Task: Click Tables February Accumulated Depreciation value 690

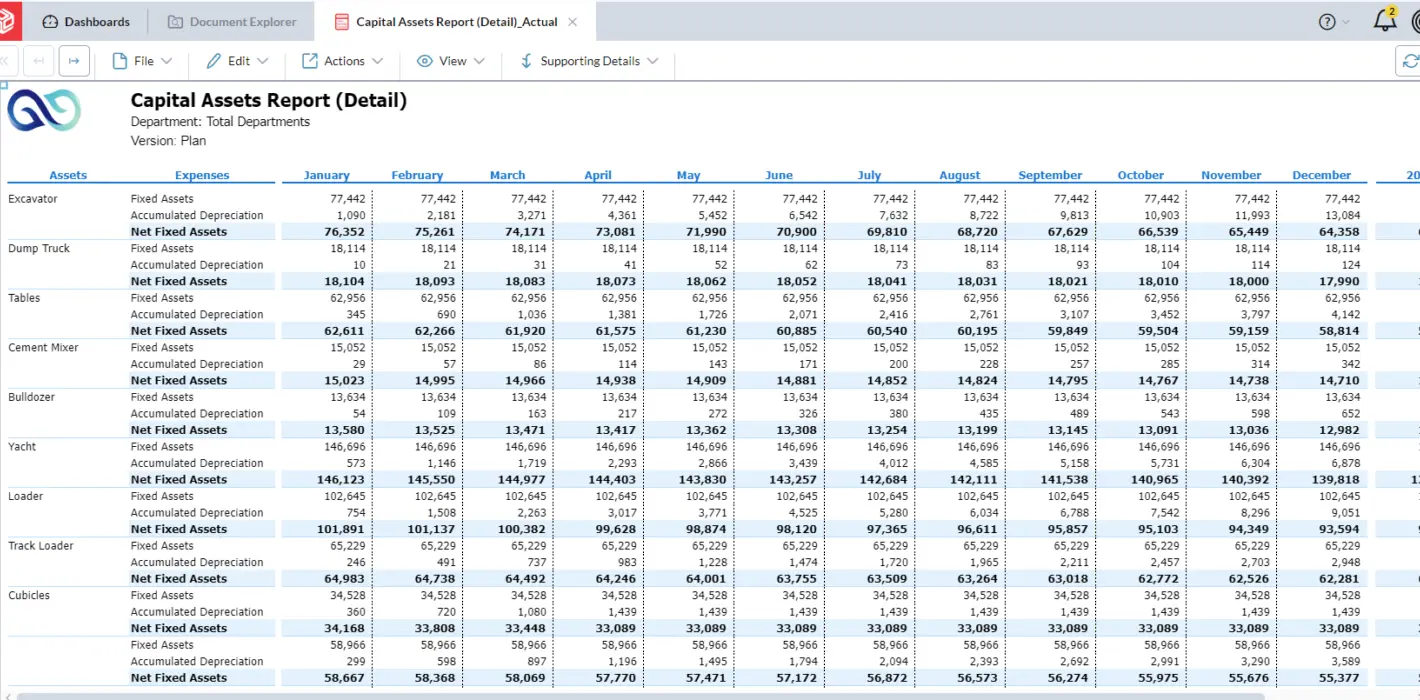Action: [x=447, y=314]
